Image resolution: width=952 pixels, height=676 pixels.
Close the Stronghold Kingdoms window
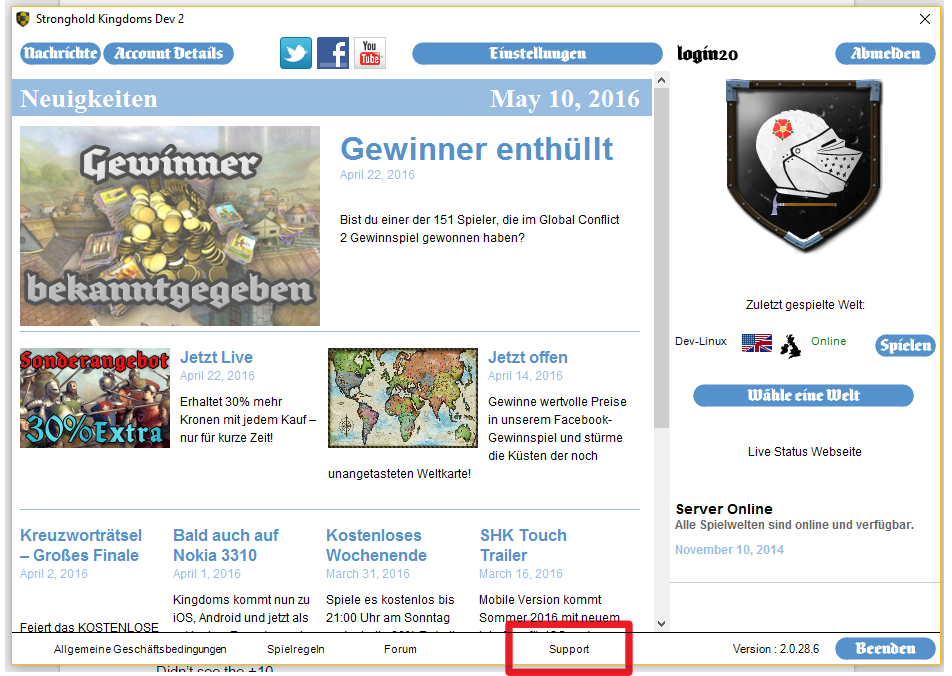[x=925, y=19]
